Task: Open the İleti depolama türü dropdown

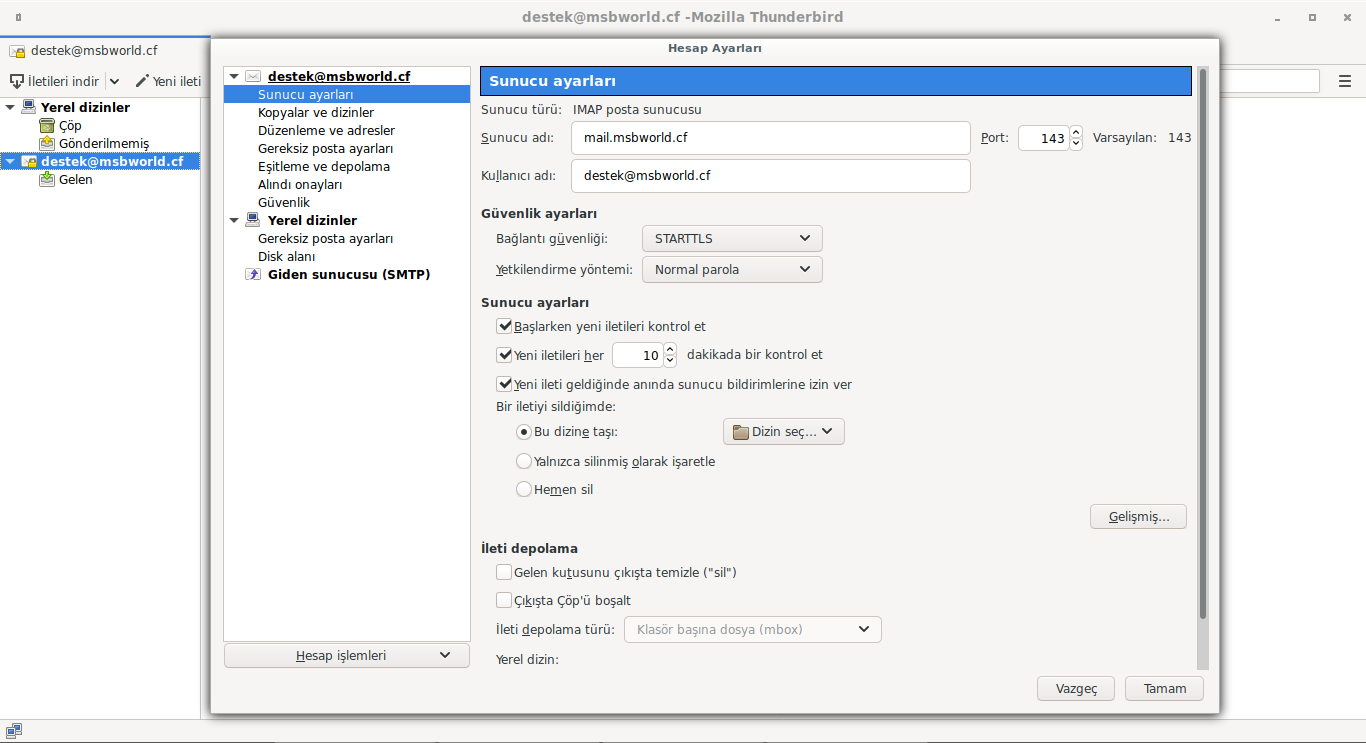Action: [753, 630]
